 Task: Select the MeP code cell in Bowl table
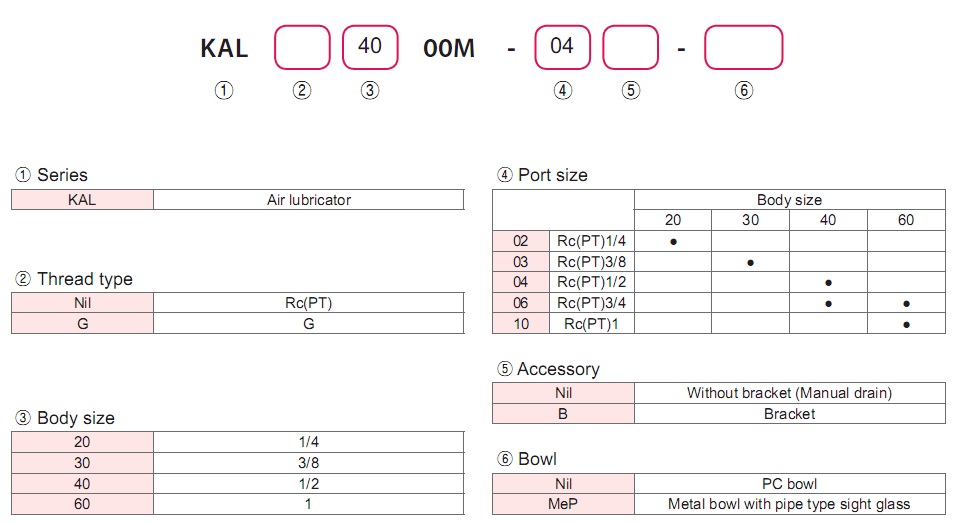pyautogui.click(x=564, y=504)
